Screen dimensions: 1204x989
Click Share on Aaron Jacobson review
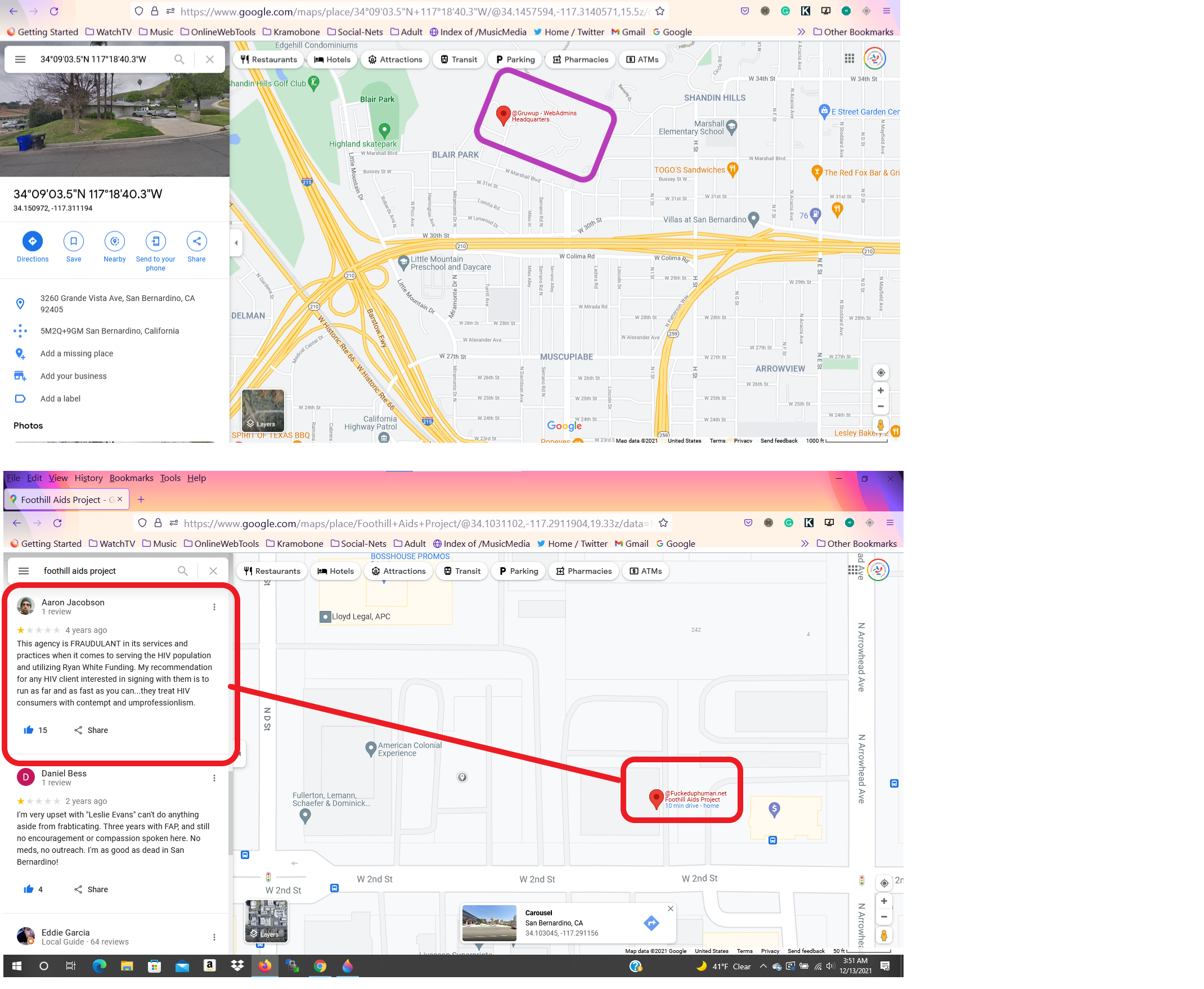pos(91,730)
